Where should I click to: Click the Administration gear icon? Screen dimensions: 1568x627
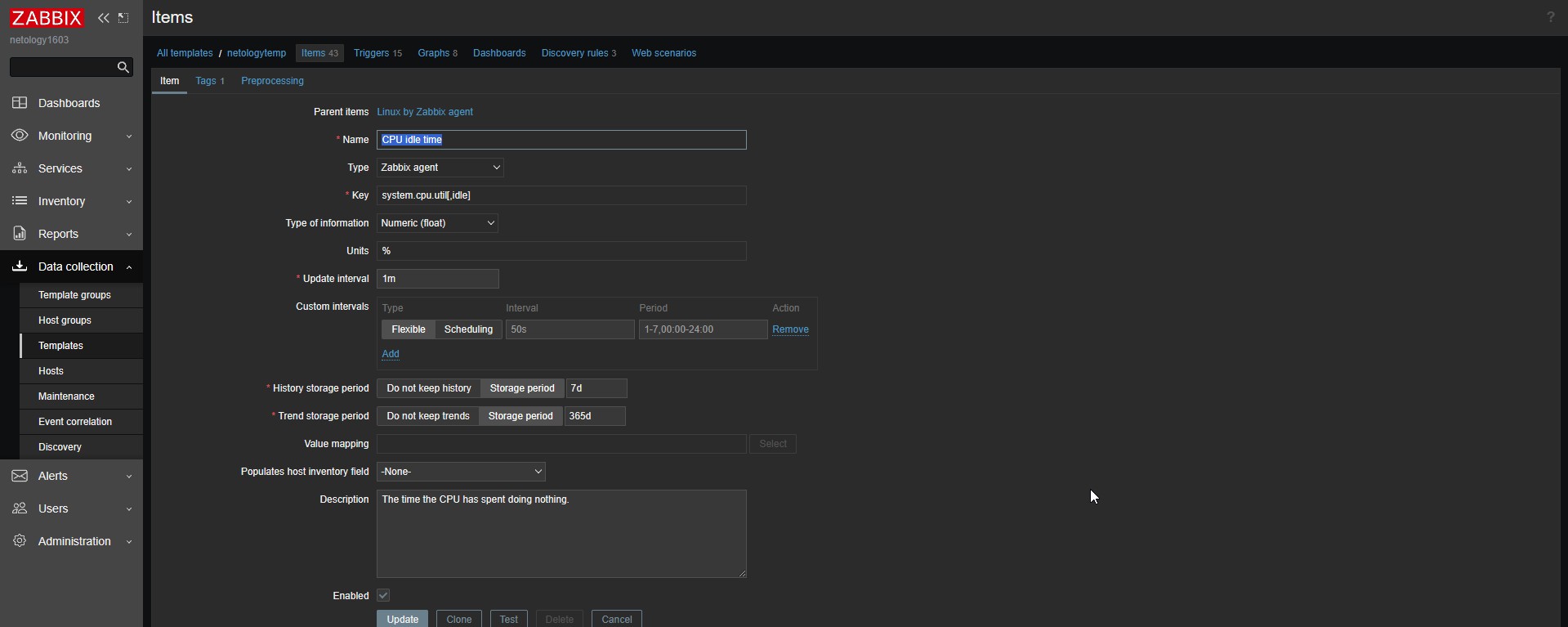click(x=20, y=541)
